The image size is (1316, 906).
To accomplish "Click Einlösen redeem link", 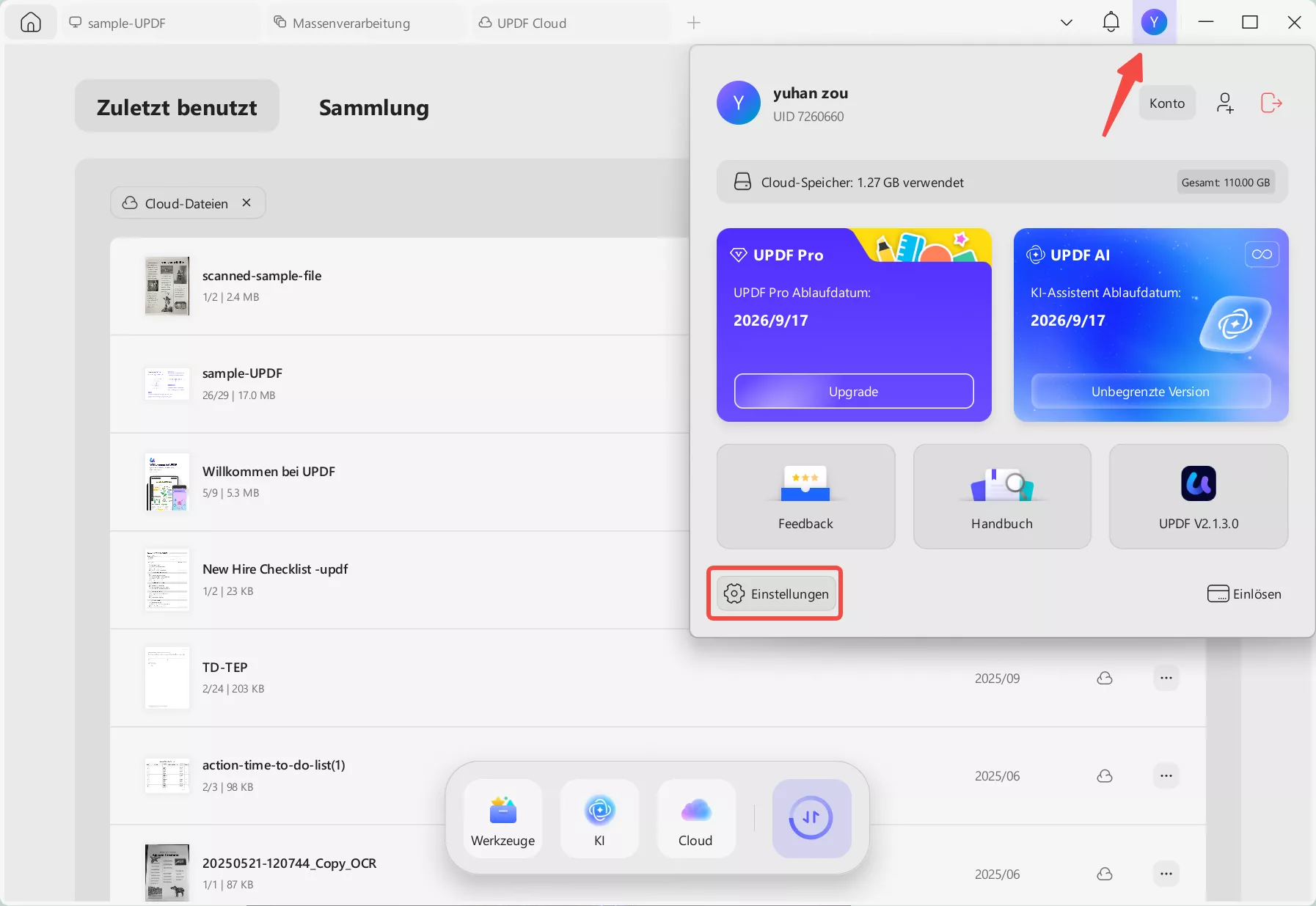I will 1244,593.
